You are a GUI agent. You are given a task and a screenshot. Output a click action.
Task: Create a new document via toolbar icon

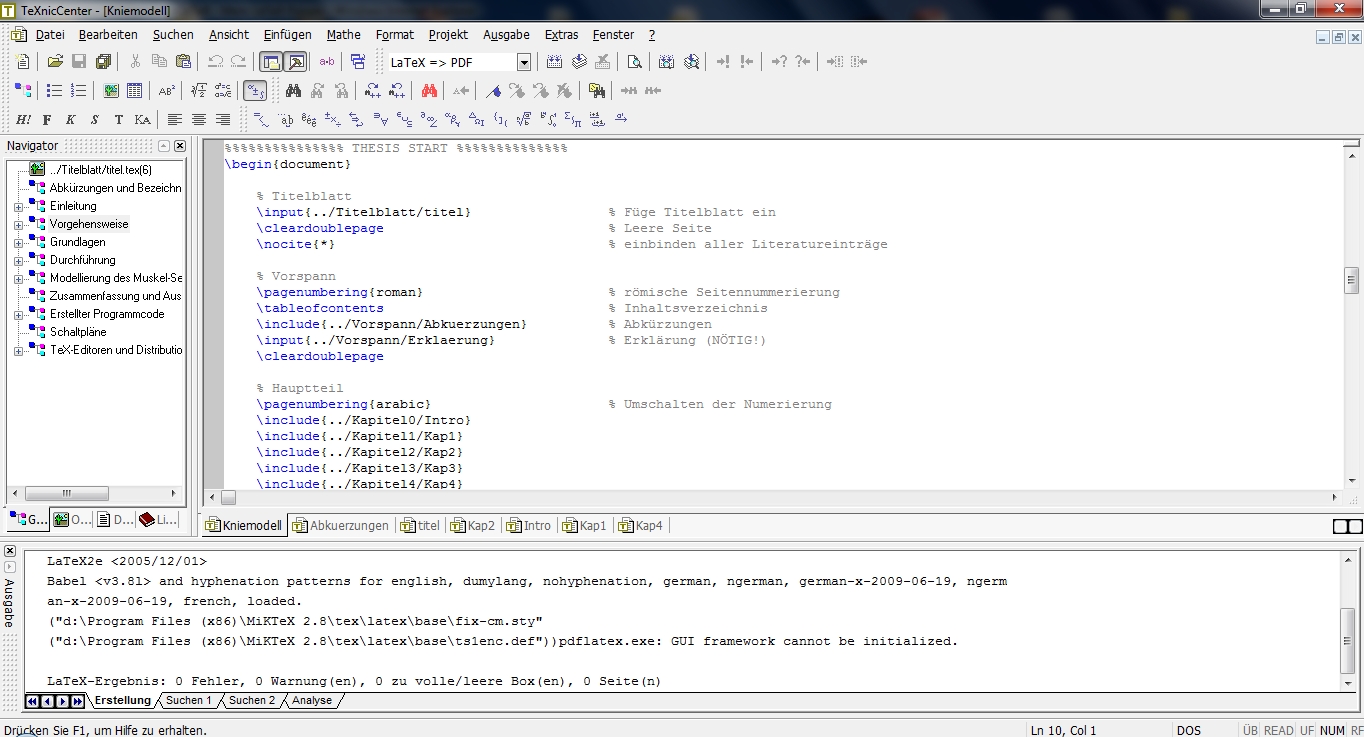24,62
